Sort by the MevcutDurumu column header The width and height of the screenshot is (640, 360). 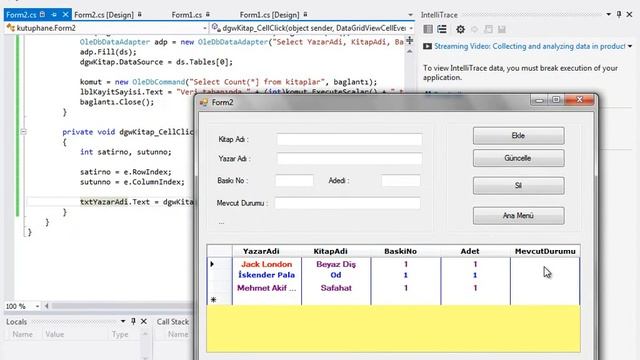(x=545, y=251)
